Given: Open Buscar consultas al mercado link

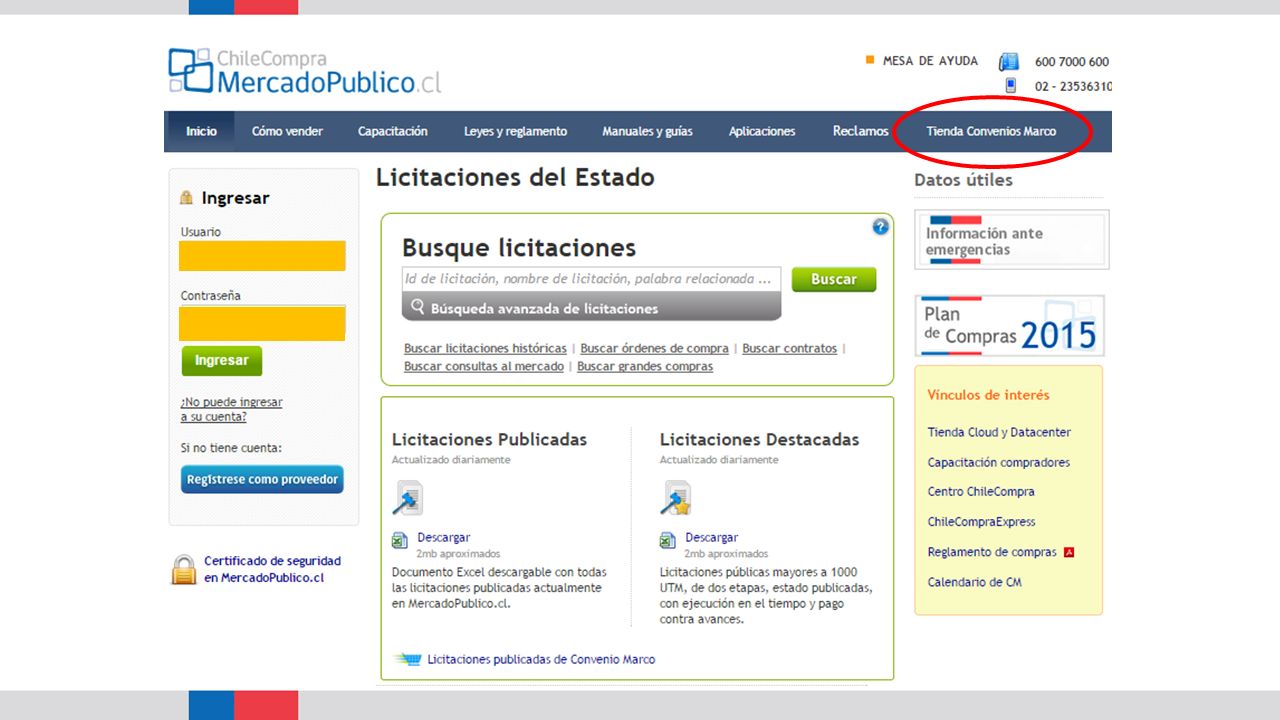Looking at the screenshot, I should (484, 366).
